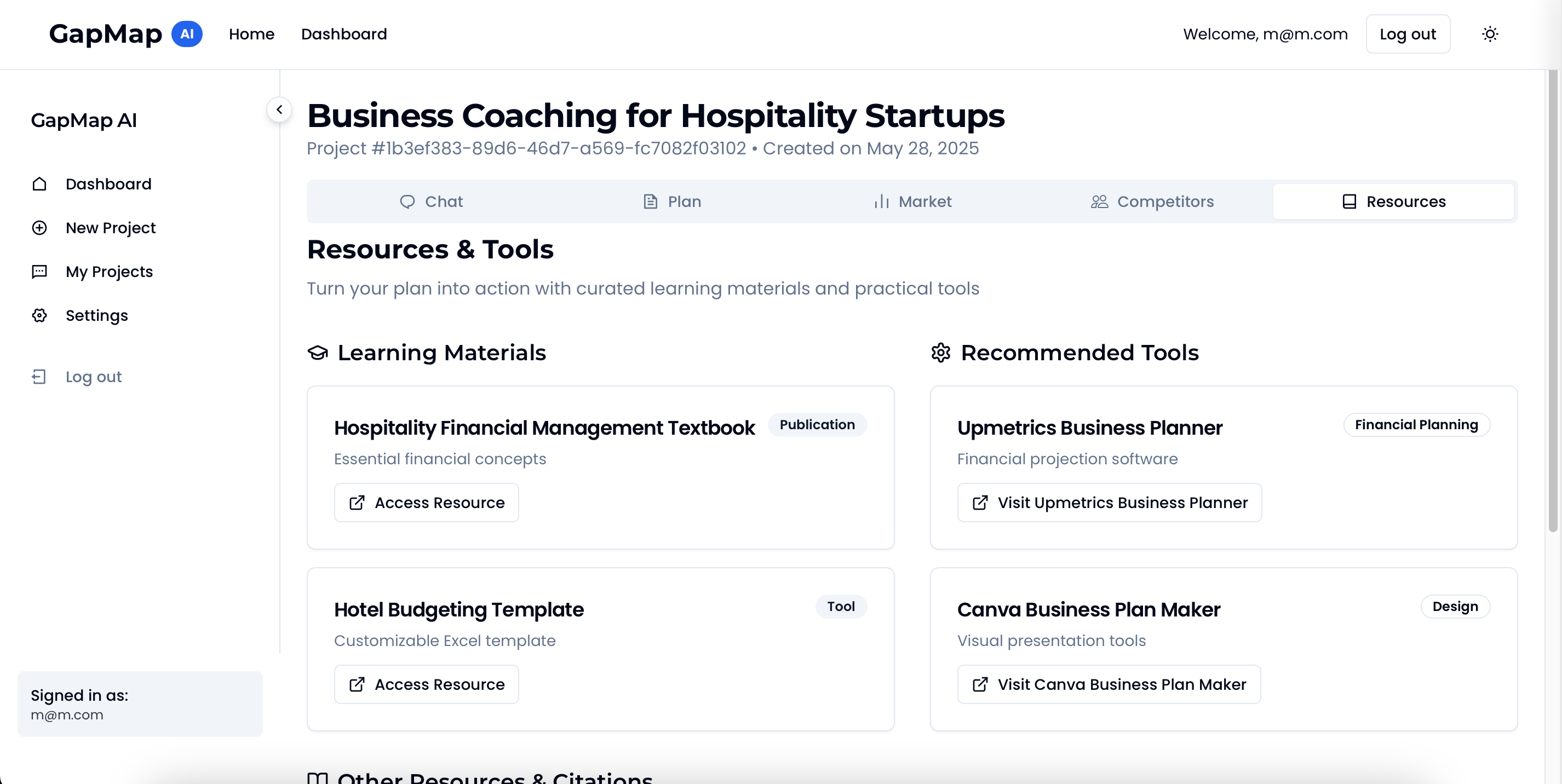
Task: Click the Home link in top navigation
Action: click(251, 34)
